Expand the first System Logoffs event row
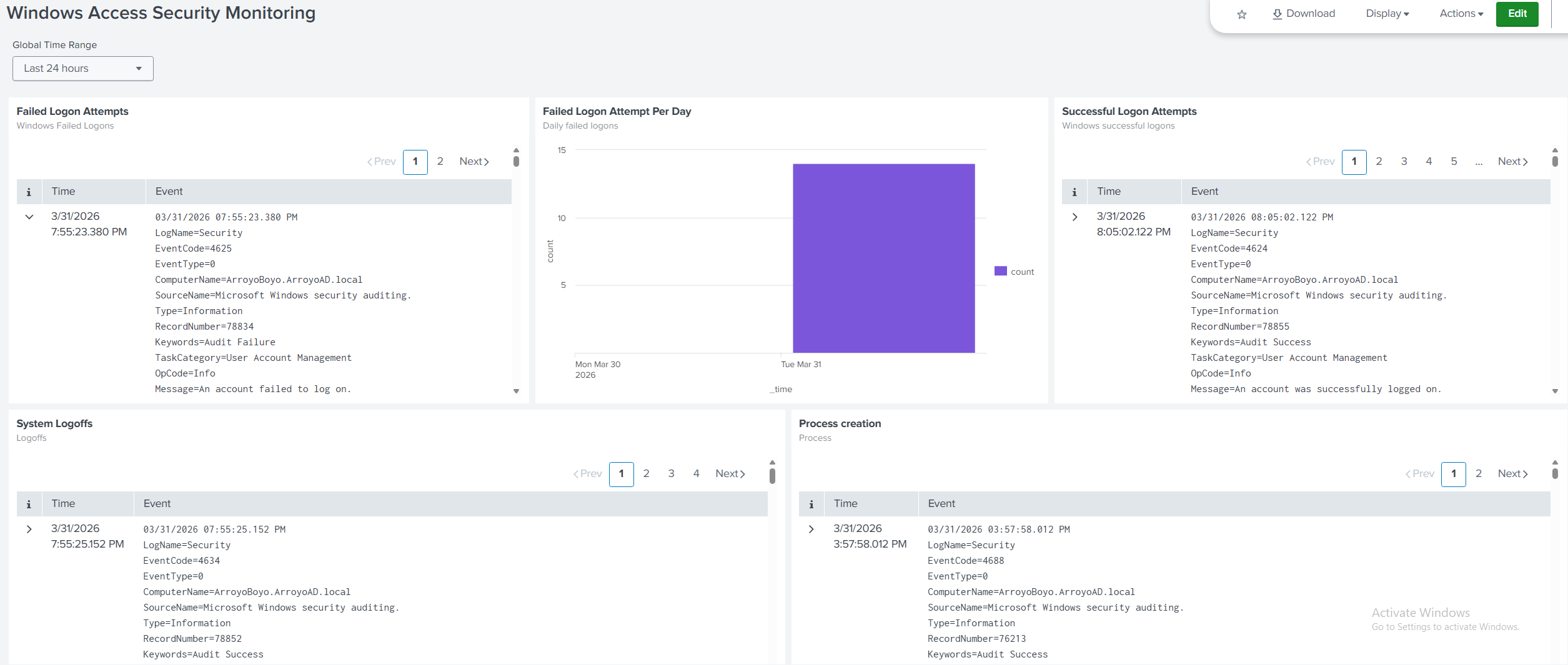The height and width of the screenshot is (665, 1568). point(29,529)
